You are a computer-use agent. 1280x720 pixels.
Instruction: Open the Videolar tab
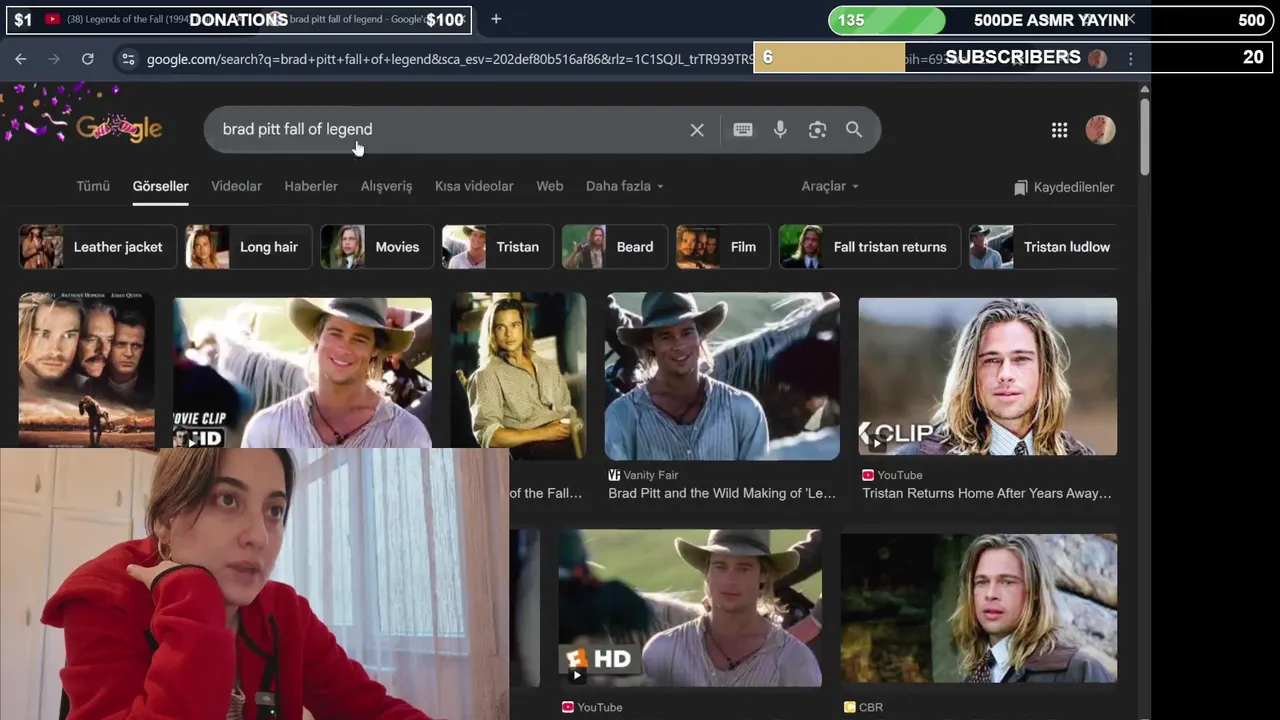[236, 186]
